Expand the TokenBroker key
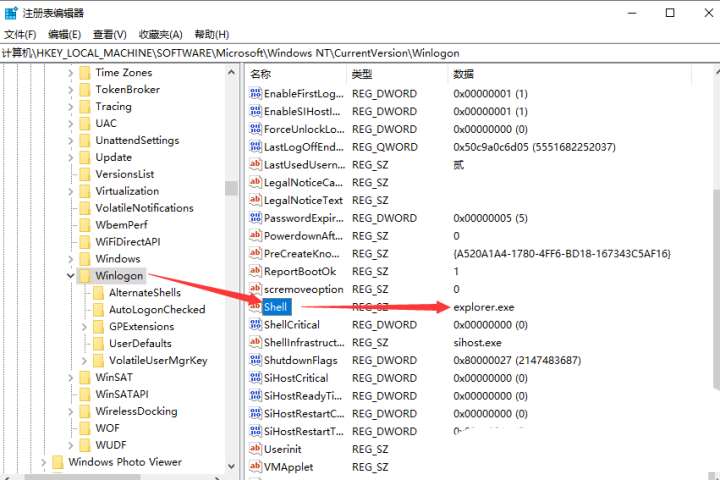This screenshot has height=480, width=720. (70, 90)
